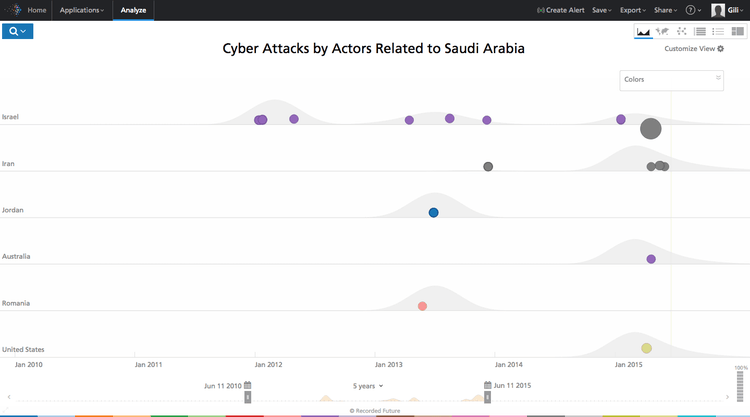
Task: Open the Export menu
Action: (x=633, y=10)
